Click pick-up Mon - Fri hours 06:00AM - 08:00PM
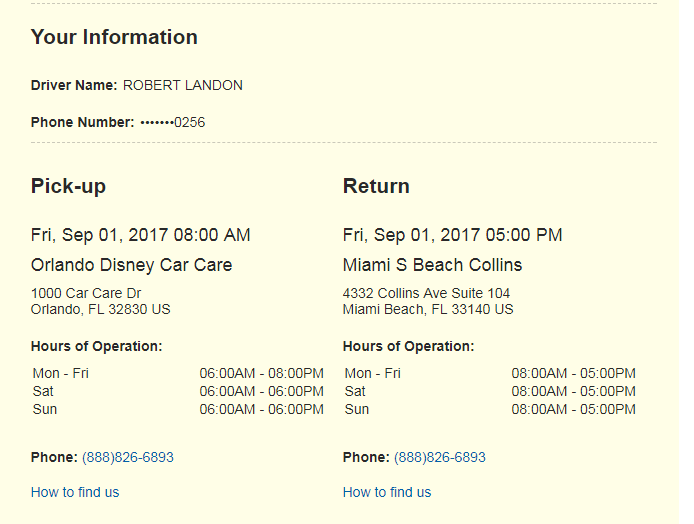694x524 pixels. pyautogui.click(x=261, y=374)
